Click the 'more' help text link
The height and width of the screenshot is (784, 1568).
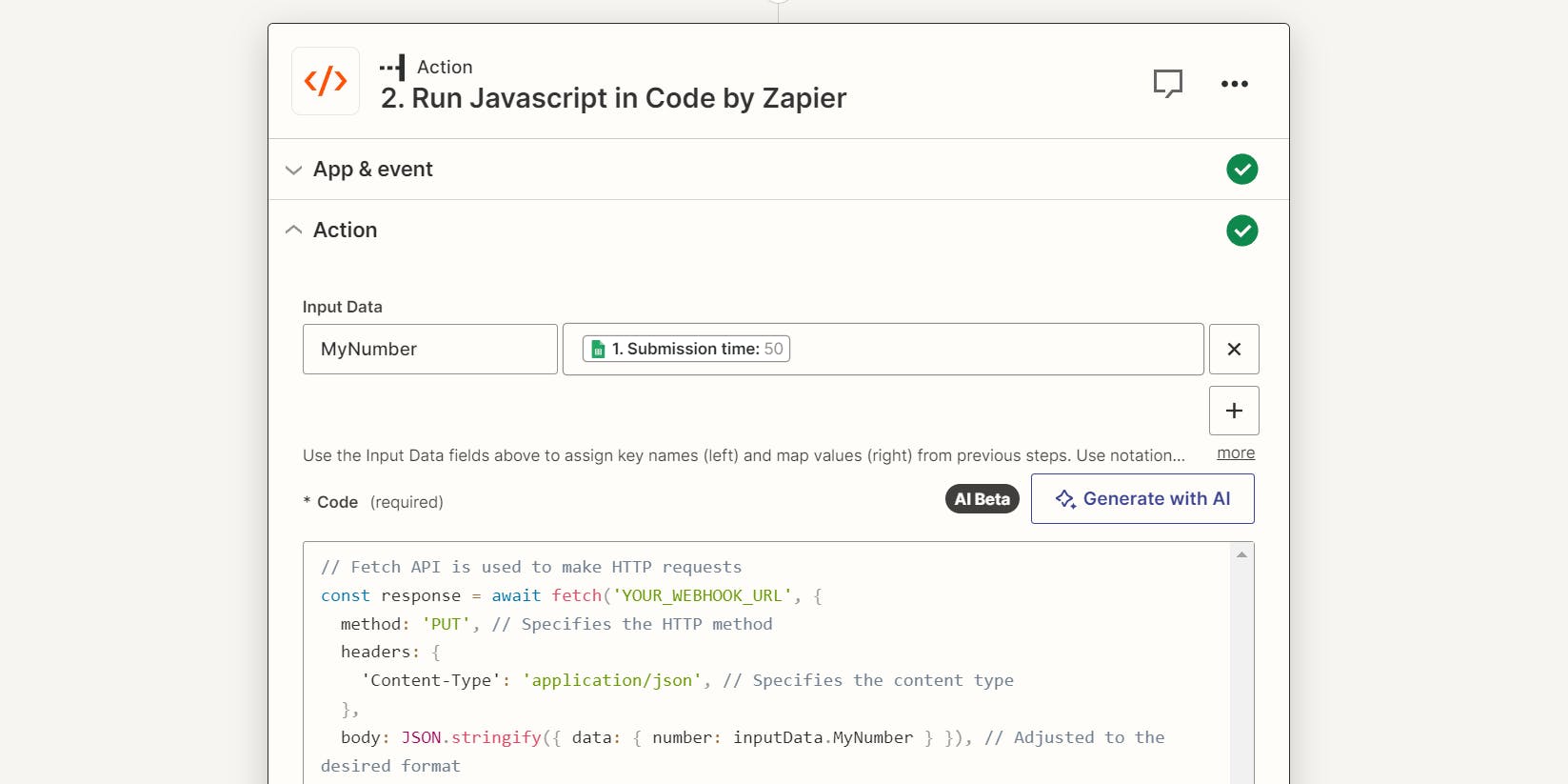coord(1236,453)
